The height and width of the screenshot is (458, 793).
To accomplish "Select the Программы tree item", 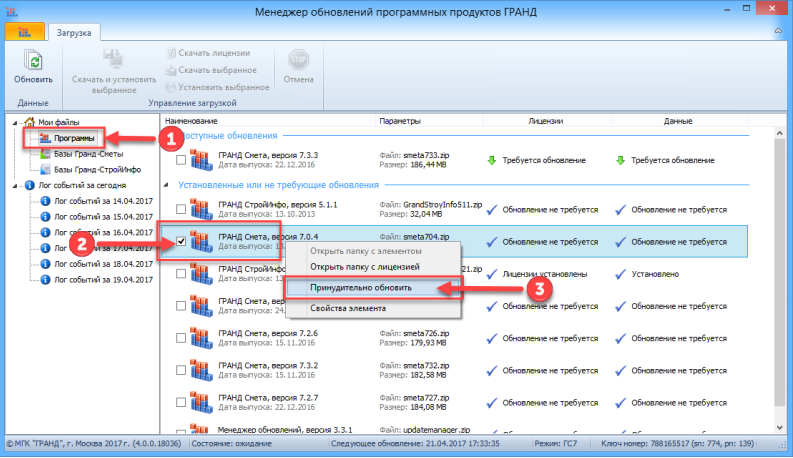I will click(74, 138).
